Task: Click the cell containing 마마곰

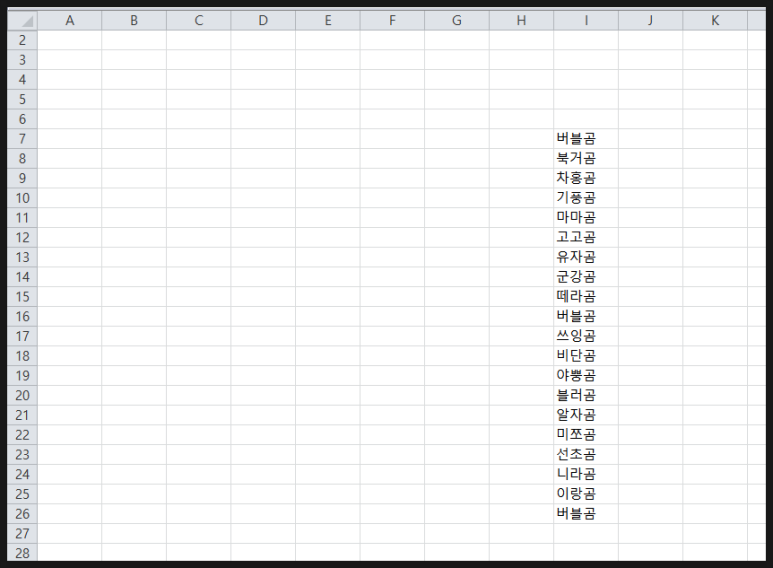Action: pos(586,217)
